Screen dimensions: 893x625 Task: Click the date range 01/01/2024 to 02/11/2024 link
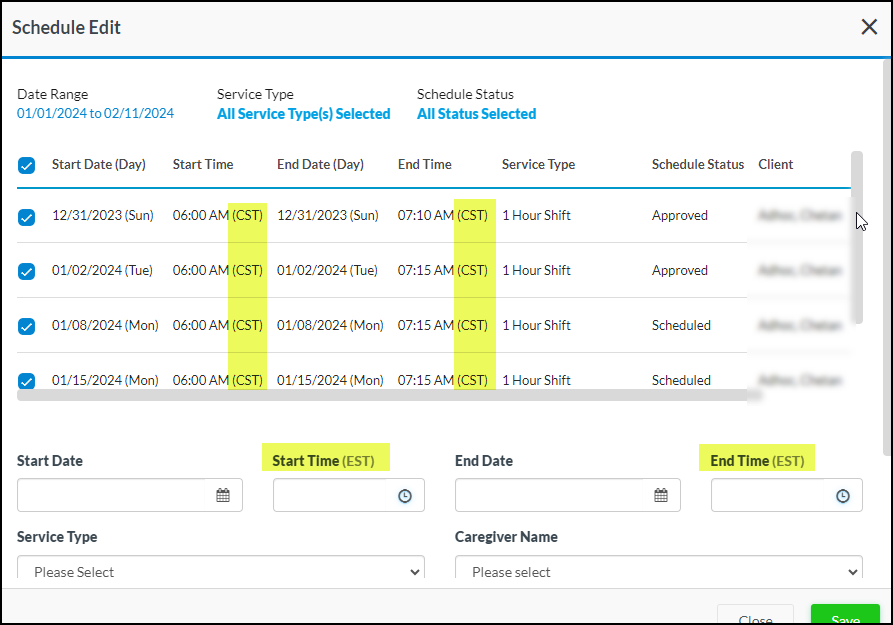tap(95, 114)
